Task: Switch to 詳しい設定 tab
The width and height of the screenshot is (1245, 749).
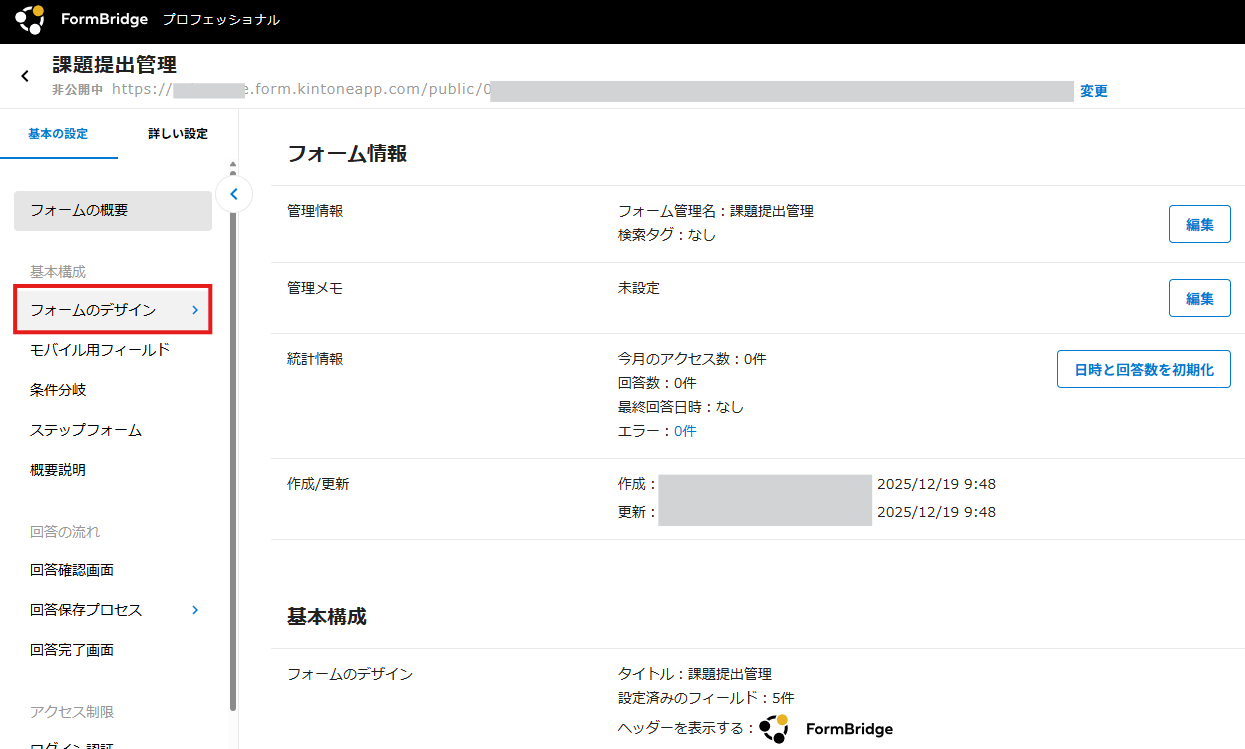Action: [177, 134]
